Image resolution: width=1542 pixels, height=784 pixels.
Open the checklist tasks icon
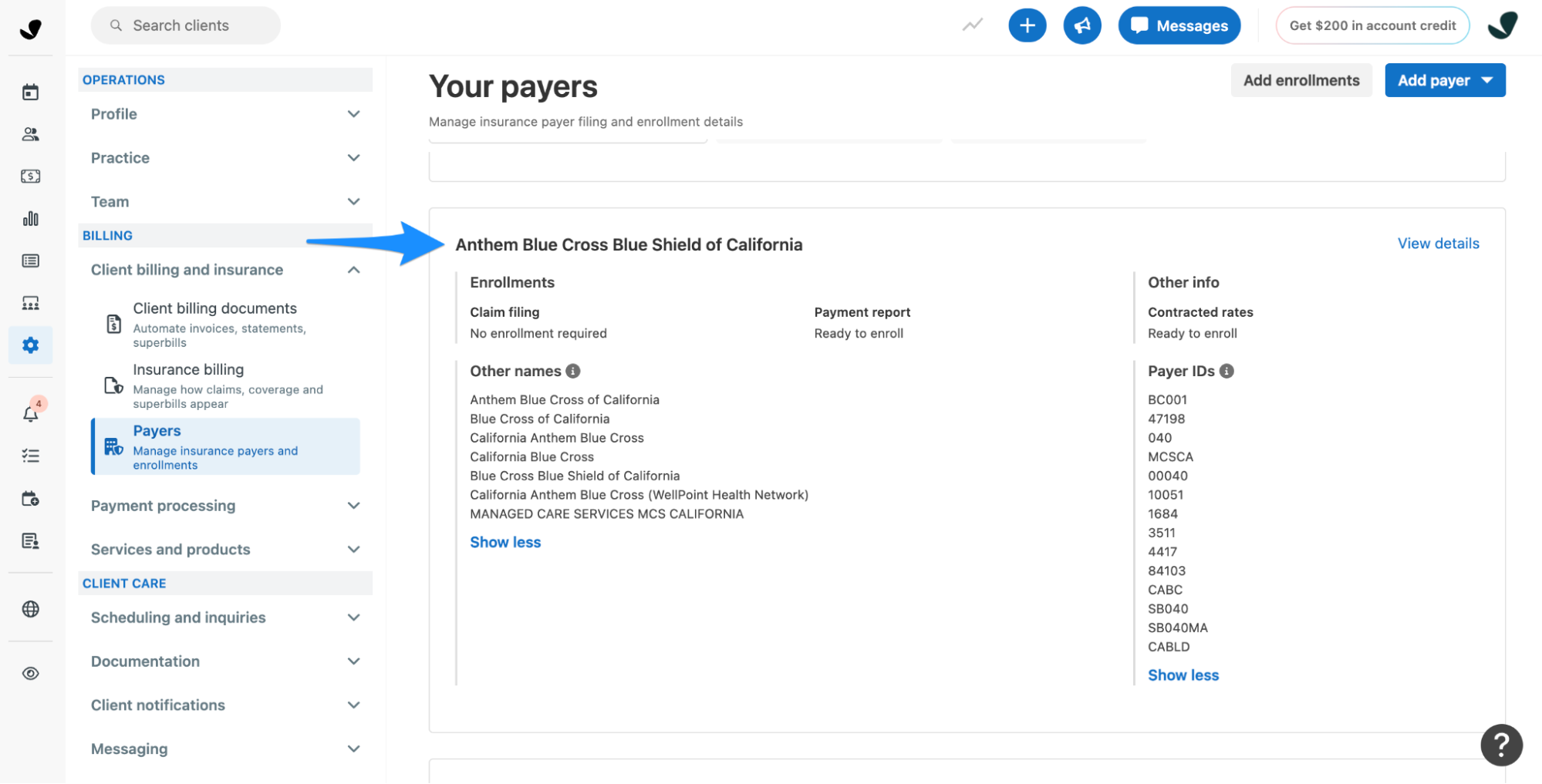[30, 456]
